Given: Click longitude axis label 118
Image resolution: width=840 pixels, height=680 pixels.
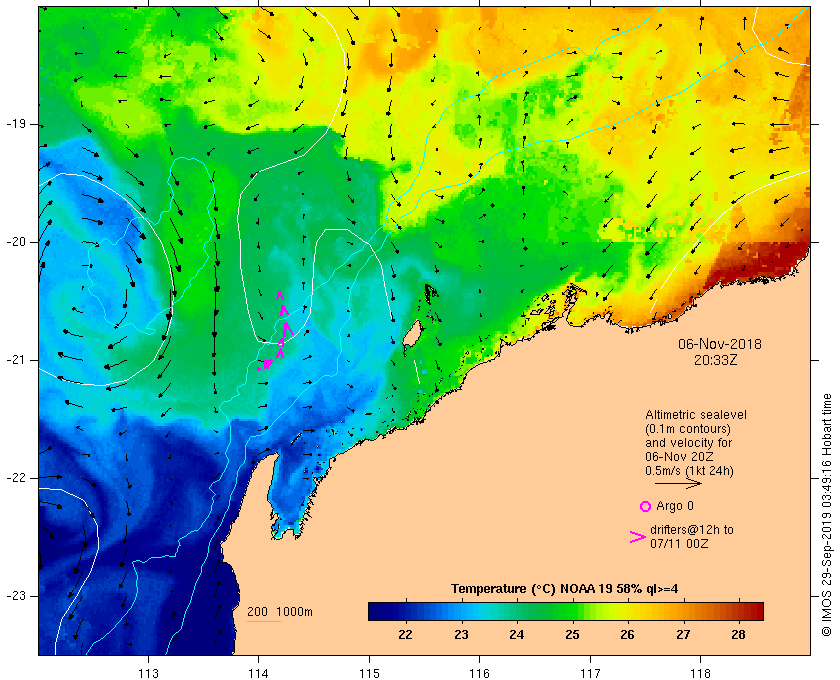Looking at the screenshot, I should [701, 673].
